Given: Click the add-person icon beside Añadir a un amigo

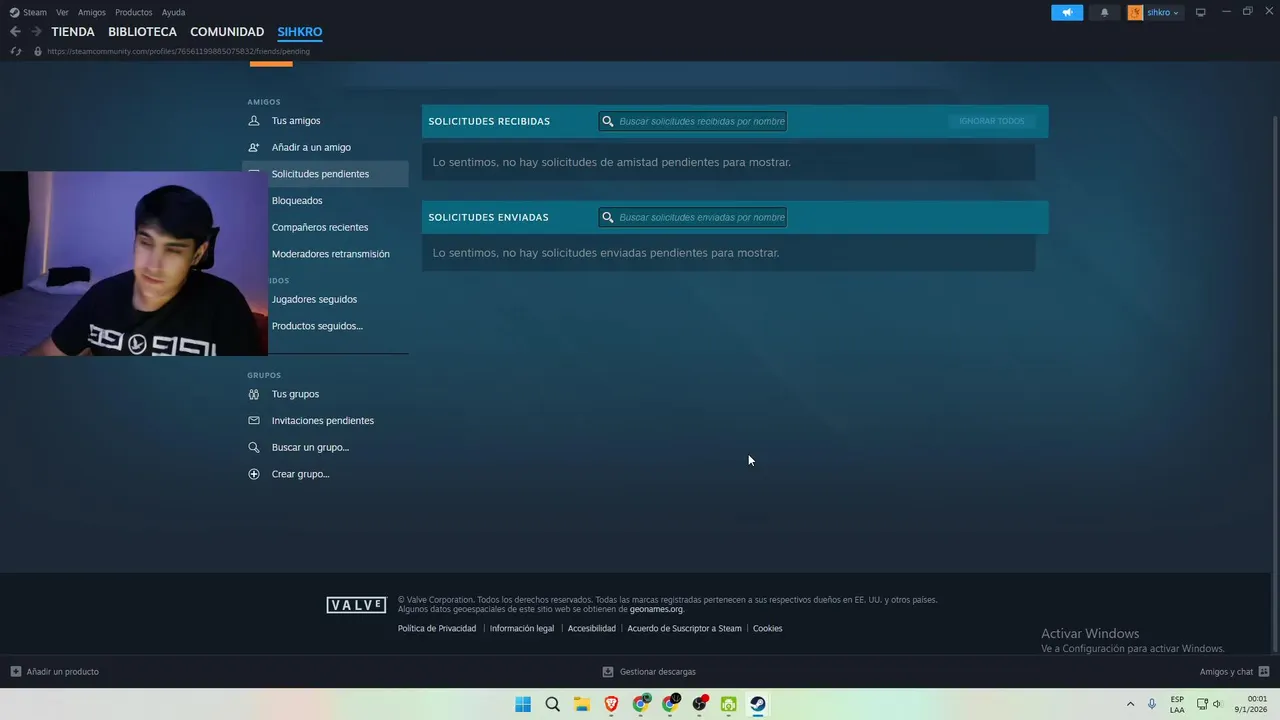Looking at the screenshot, I should pos(254,147).
